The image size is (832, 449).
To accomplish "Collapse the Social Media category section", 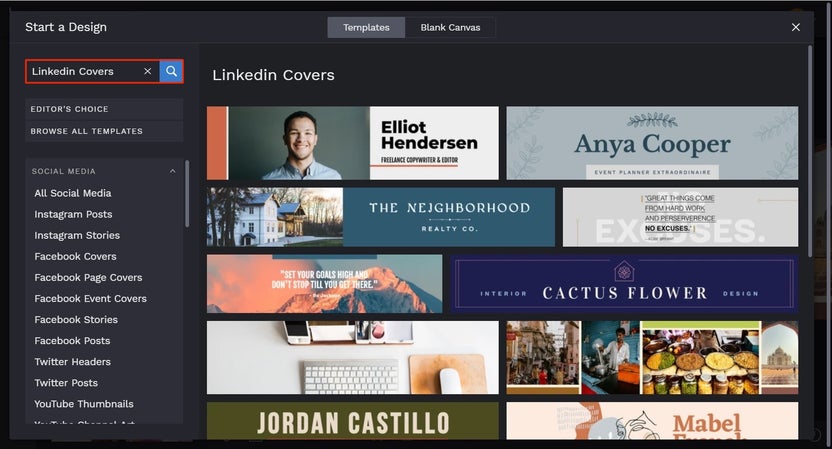I will point(172,171).
